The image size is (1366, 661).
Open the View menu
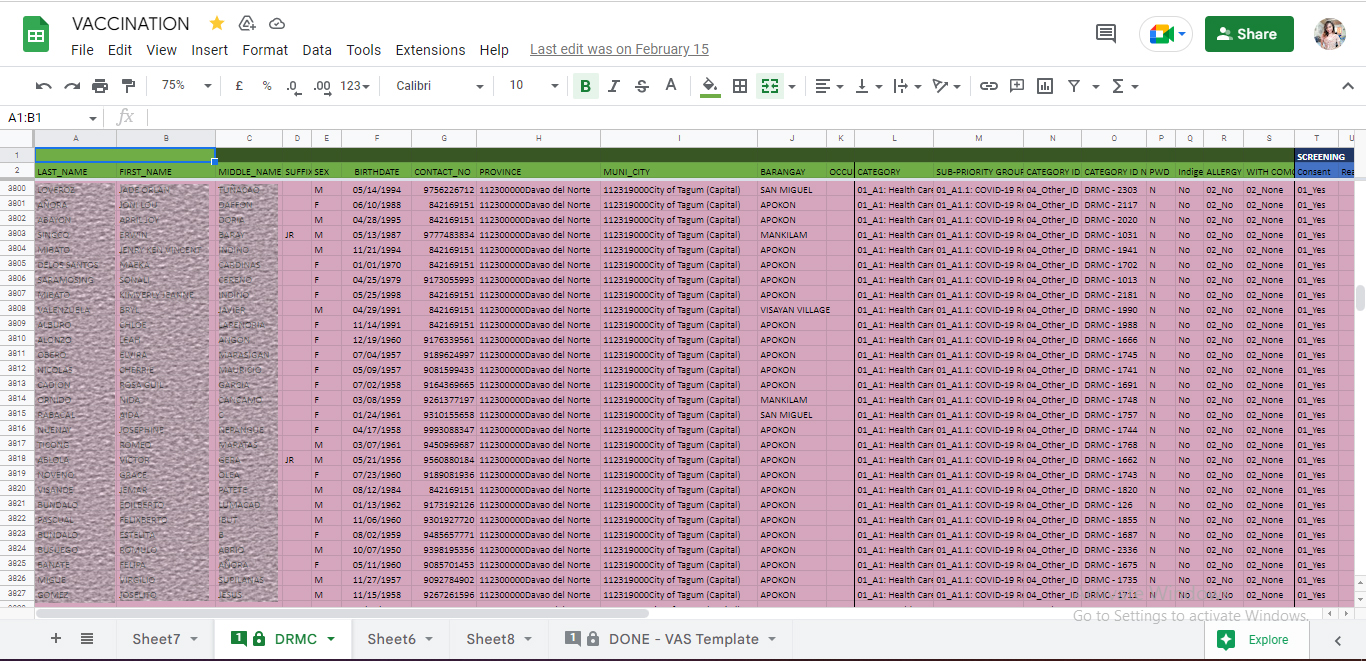tap(161, 50)
